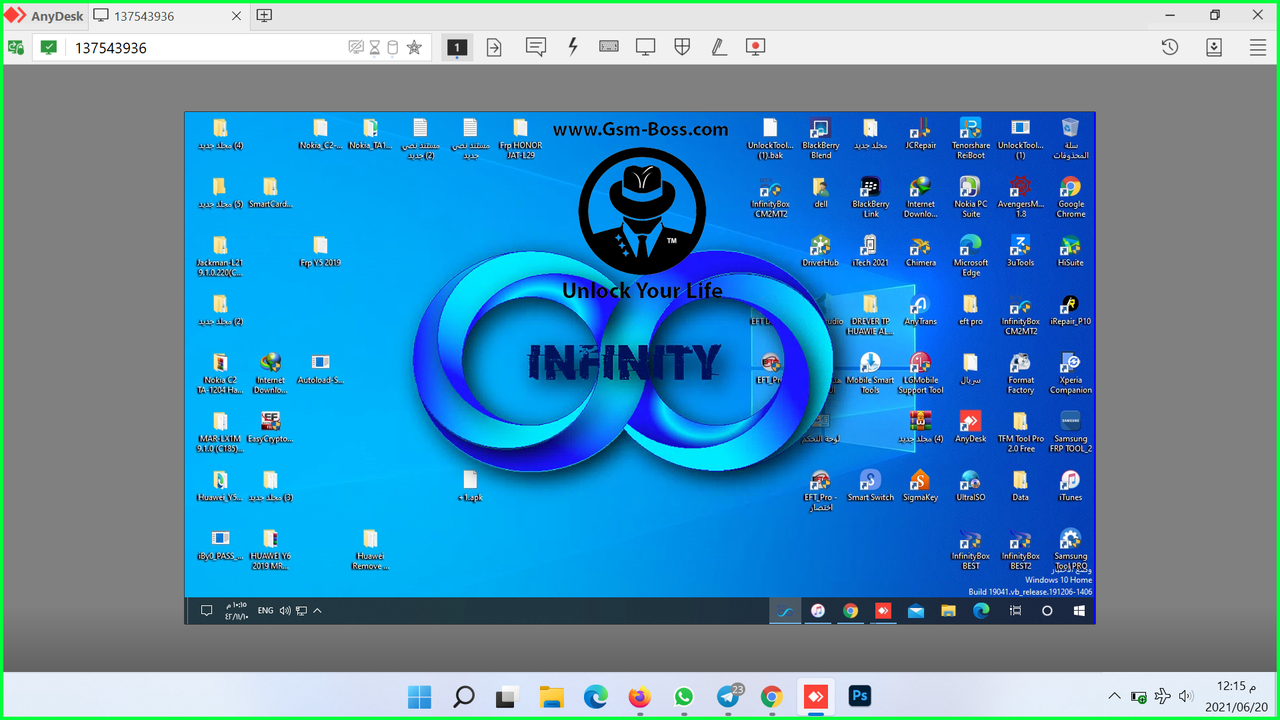Select AnyTrans shortcut
Screen dimensions: 1280x720
pyautogui.click(x=920, y=310)
